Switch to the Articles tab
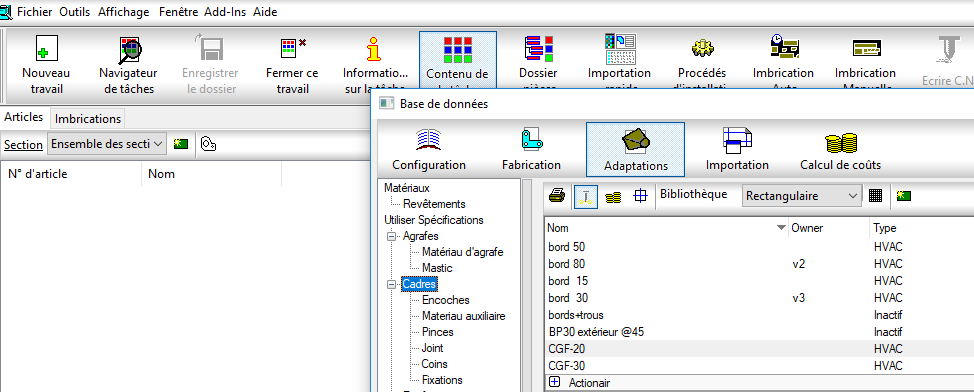The image size is (974, 392). (24, 117)
